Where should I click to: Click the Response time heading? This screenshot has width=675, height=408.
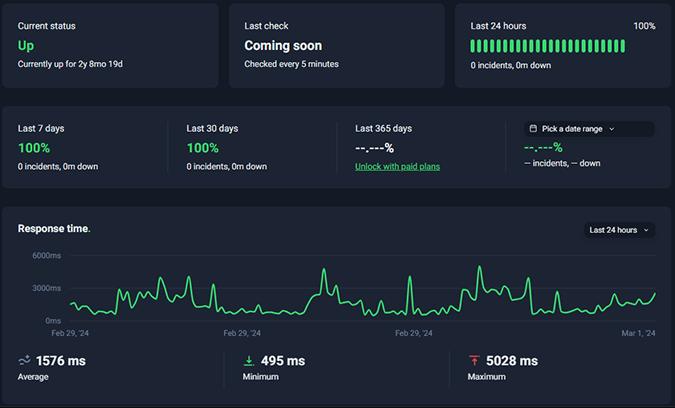point(54,229)
